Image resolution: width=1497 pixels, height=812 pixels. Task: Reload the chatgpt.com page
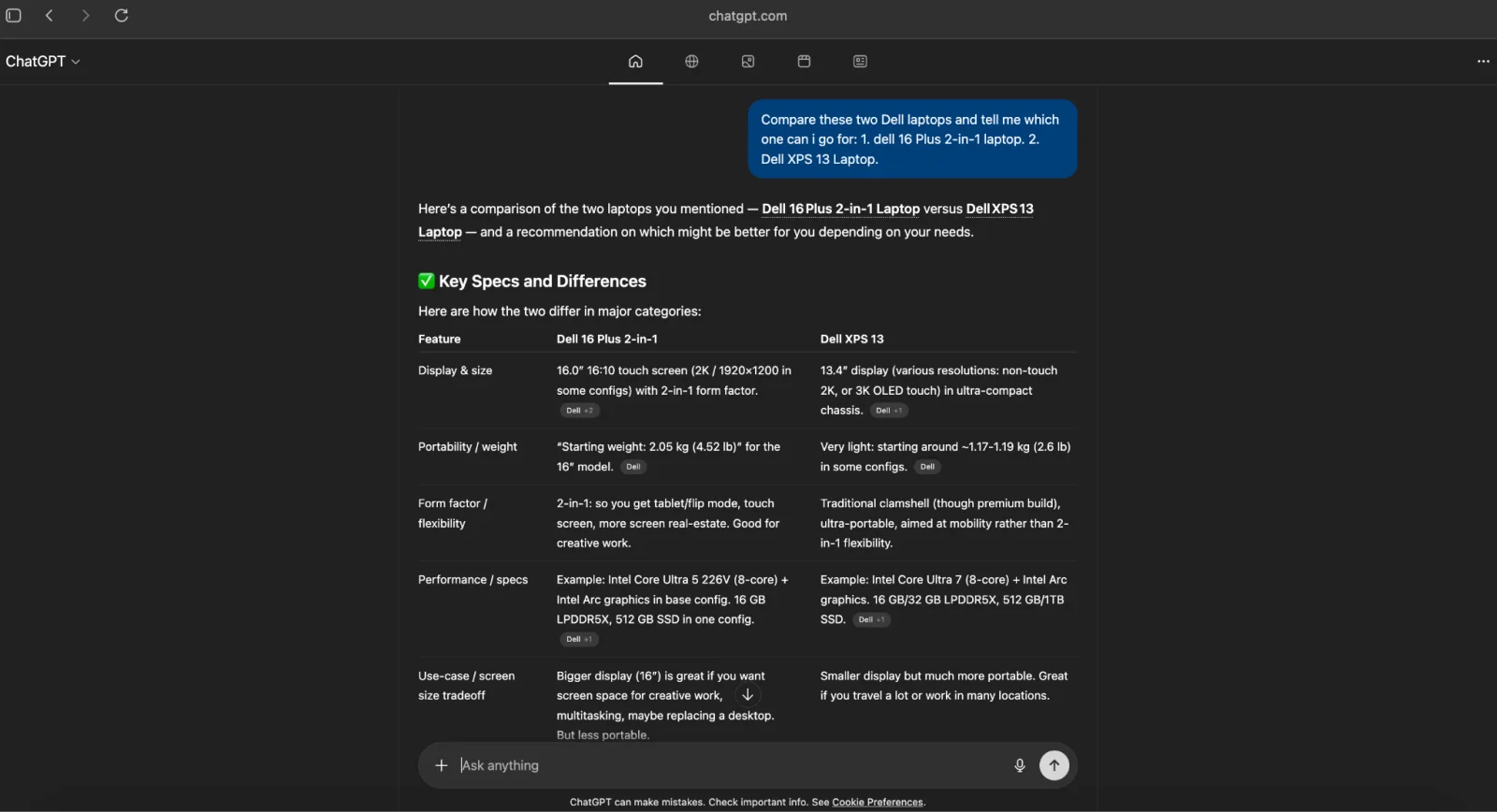pos(122,15)
